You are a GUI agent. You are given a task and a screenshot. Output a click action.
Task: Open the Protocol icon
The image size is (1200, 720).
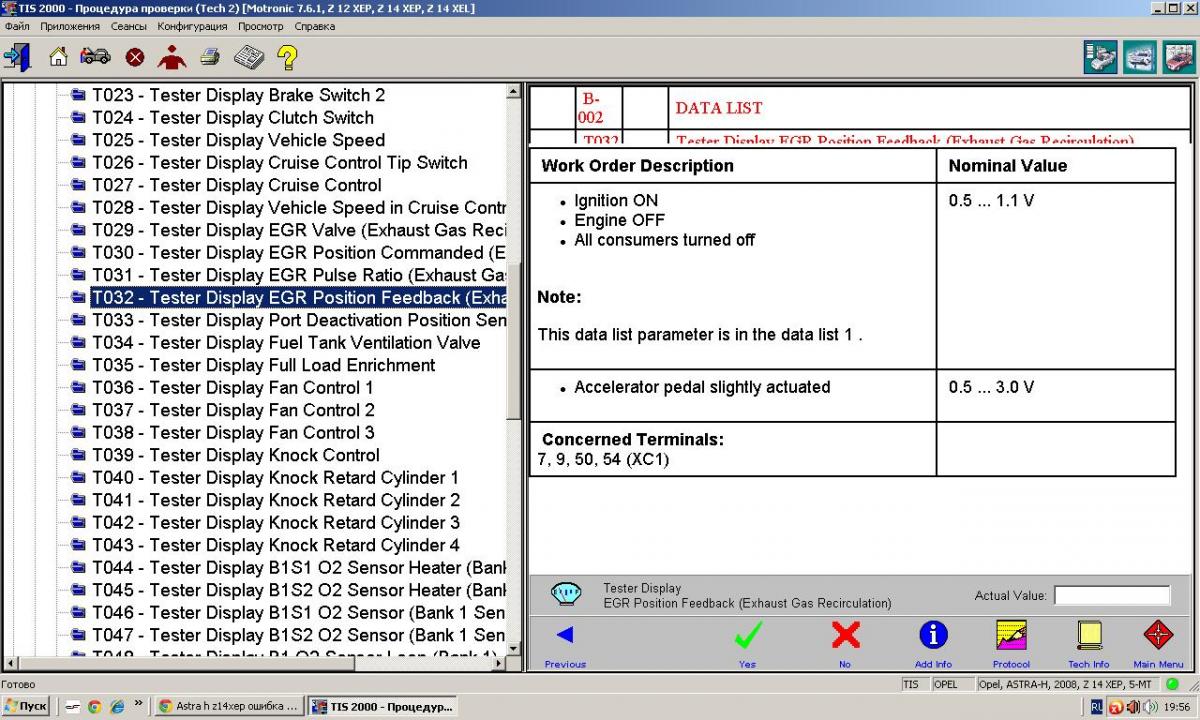pyautogui.click(x=1011, y=636)
